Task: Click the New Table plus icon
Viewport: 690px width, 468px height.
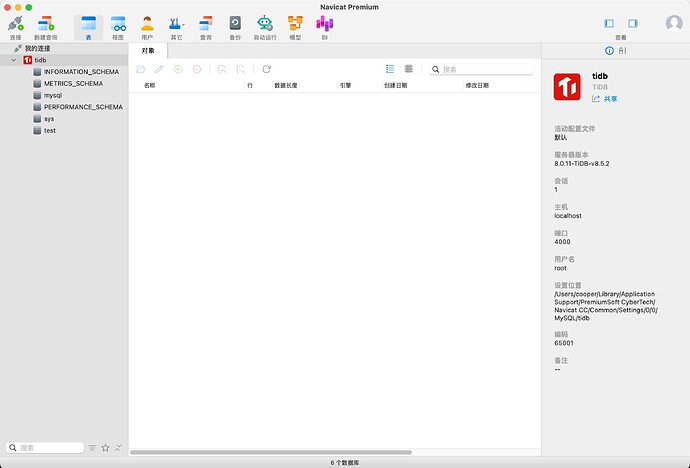Action: pos(178,69)
